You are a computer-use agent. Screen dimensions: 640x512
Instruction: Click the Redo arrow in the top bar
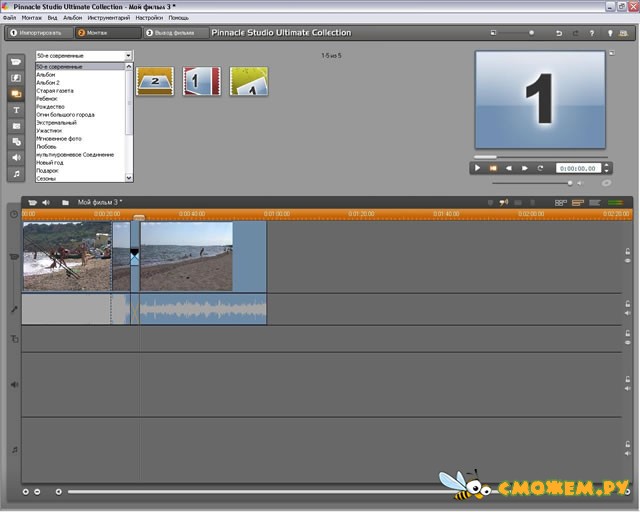576,33
